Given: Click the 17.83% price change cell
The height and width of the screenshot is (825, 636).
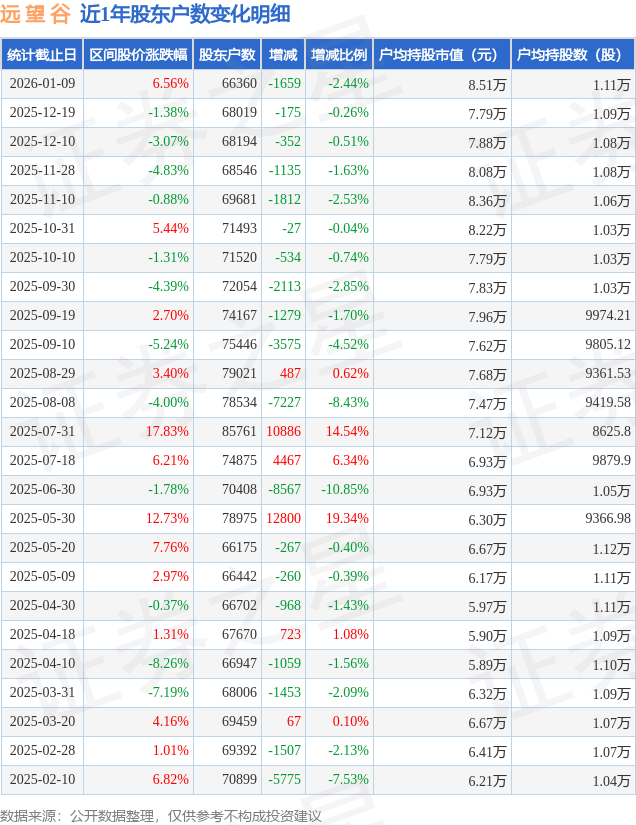Looking at the screenshot, I should tap(167, 432).
